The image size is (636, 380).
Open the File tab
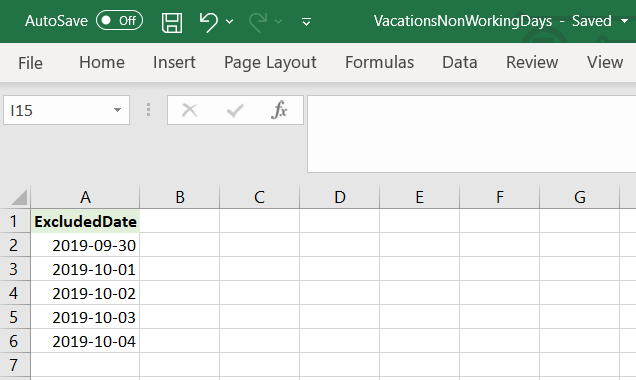[30, 63]
